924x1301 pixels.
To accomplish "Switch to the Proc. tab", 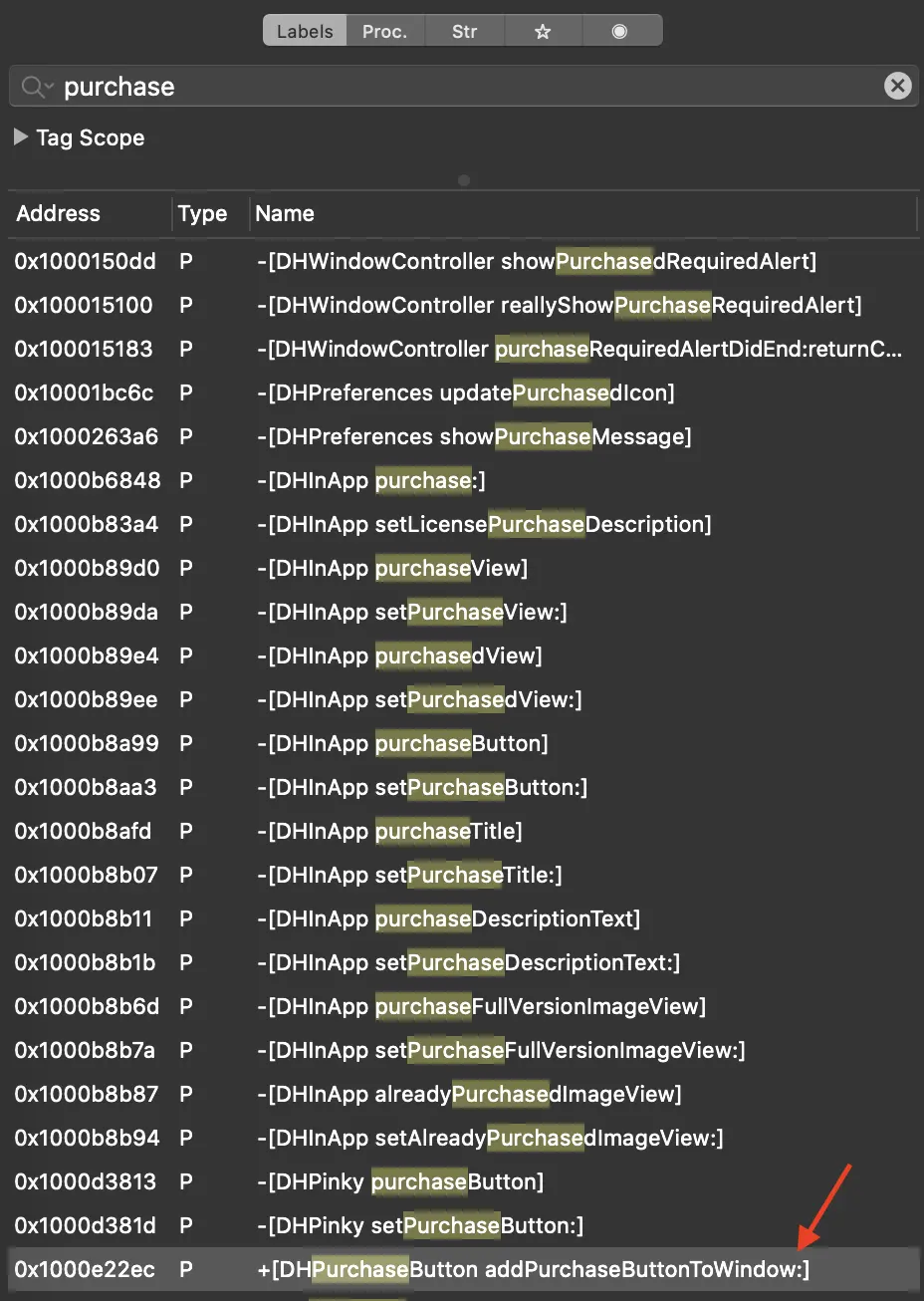I will point(385,31).
